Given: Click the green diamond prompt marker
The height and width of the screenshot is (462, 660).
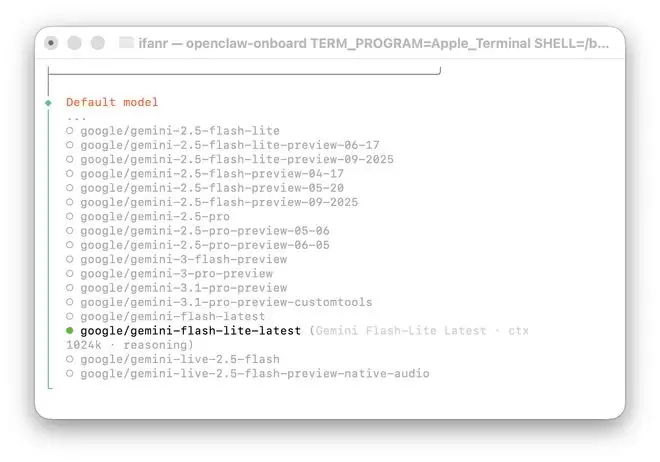Looking at the screenshot, I should 48,102.
